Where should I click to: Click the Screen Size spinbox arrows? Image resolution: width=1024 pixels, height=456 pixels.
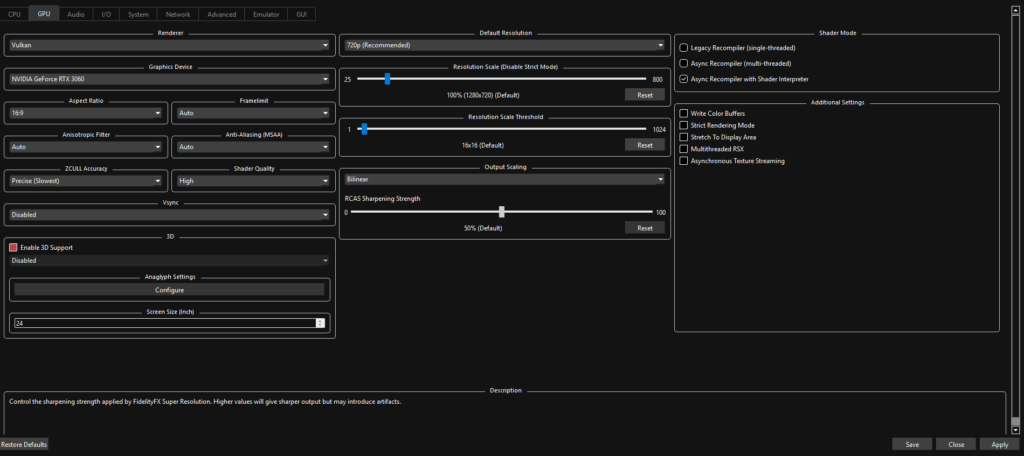pyautogui.click(x=320, y=323)
